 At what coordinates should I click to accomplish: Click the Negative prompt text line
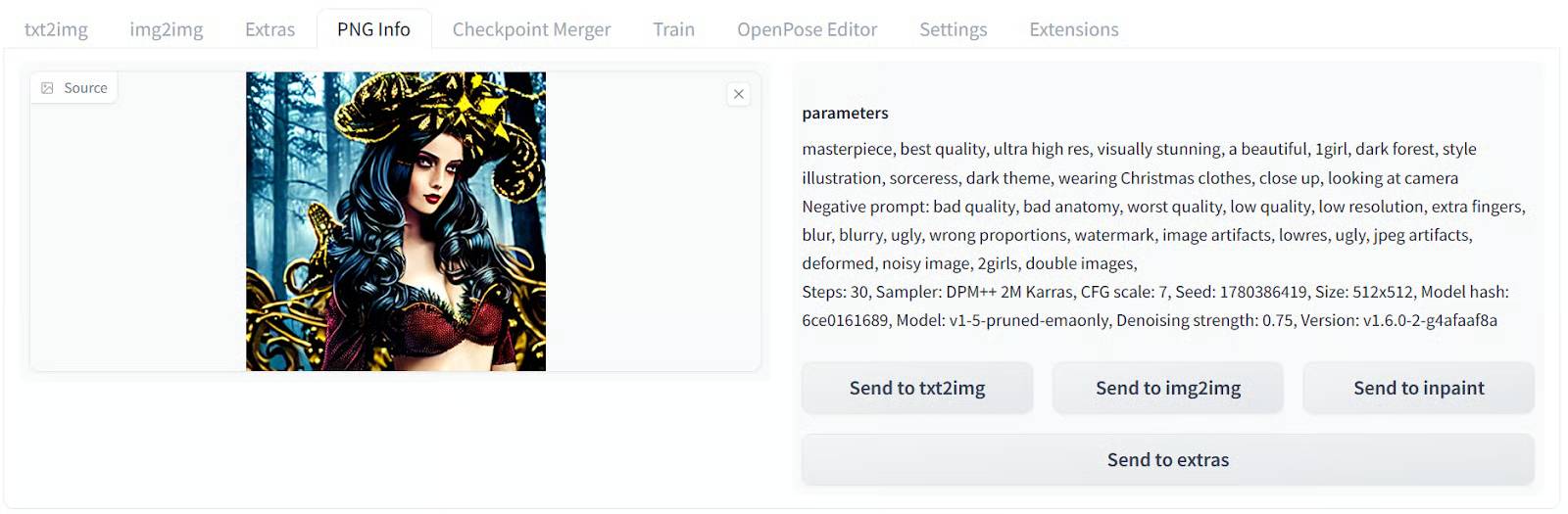[x=1162, y=207]
